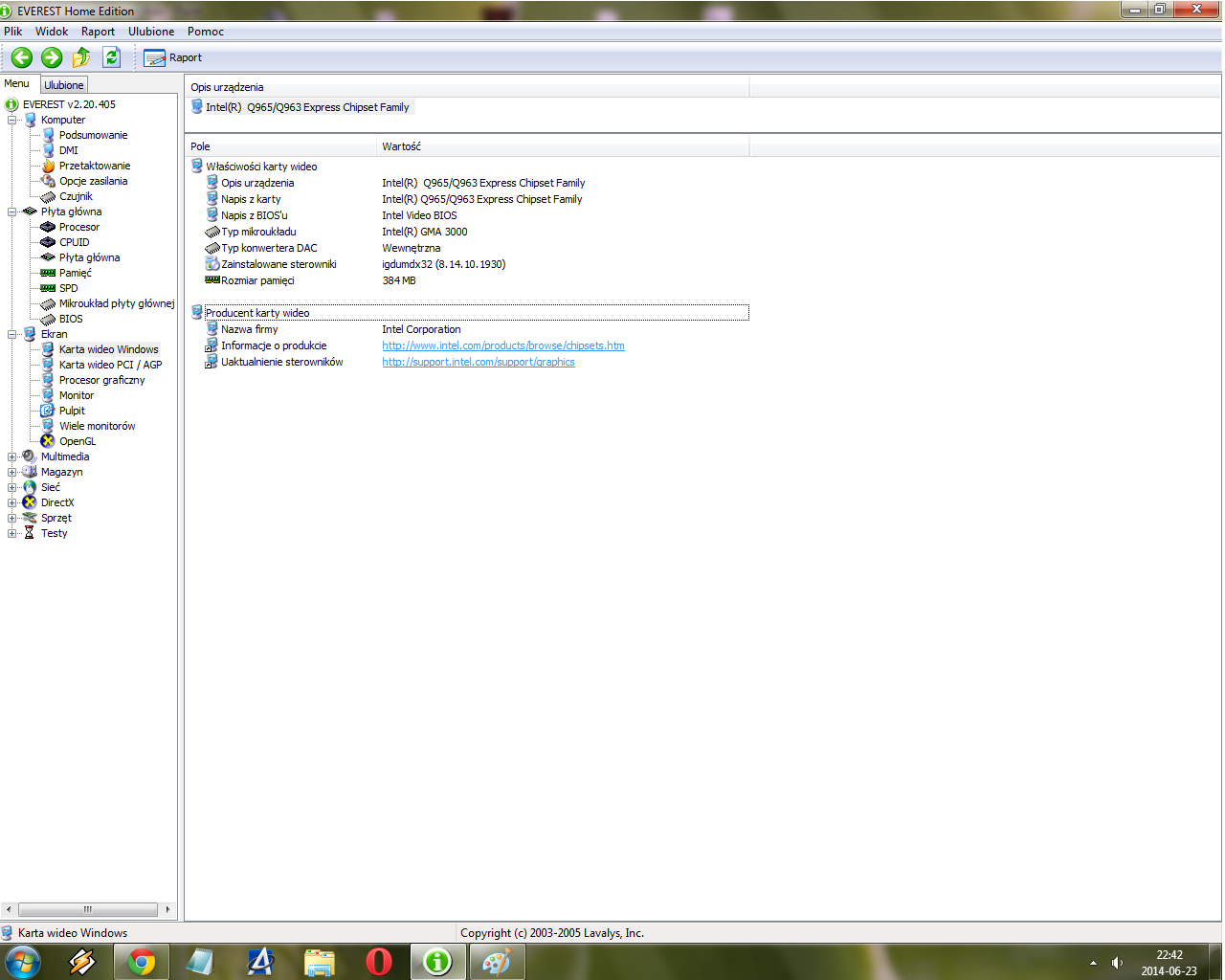
Task: Expand the DirectX tree node
Action: click(x=12, y=502)
